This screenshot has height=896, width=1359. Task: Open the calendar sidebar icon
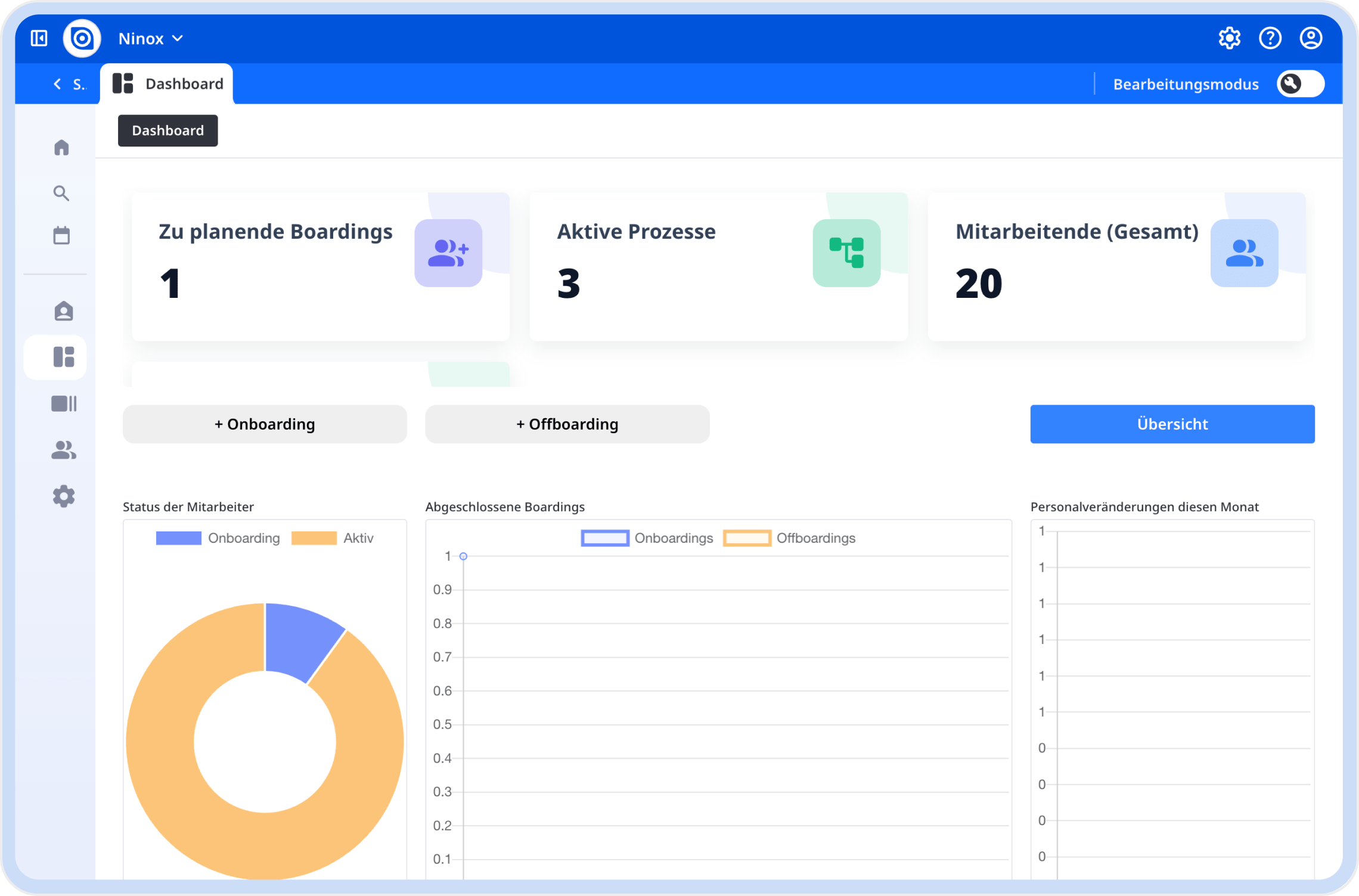(61, 235)
